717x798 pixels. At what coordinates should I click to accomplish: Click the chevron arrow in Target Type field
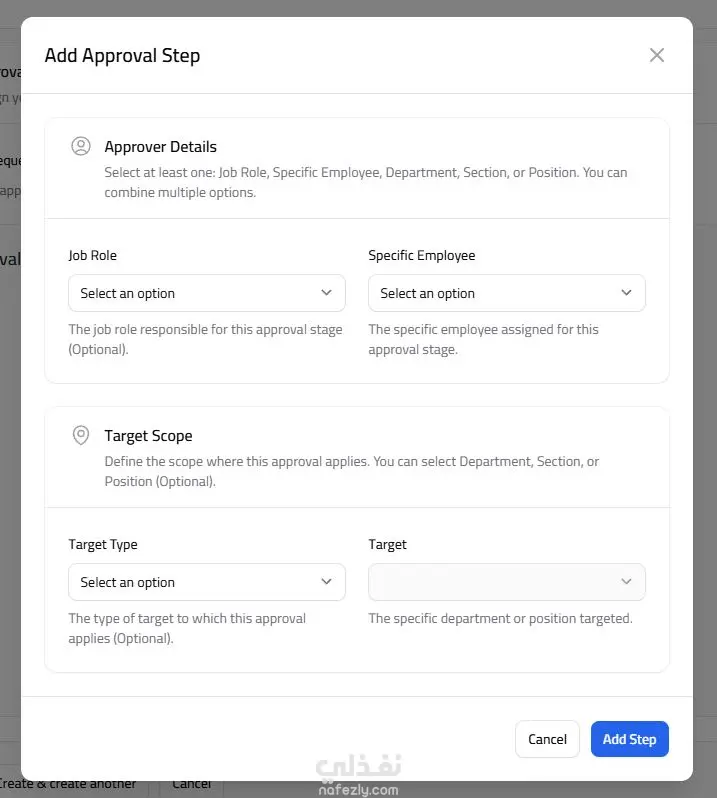pyautogui.click(x=326, y=582)
